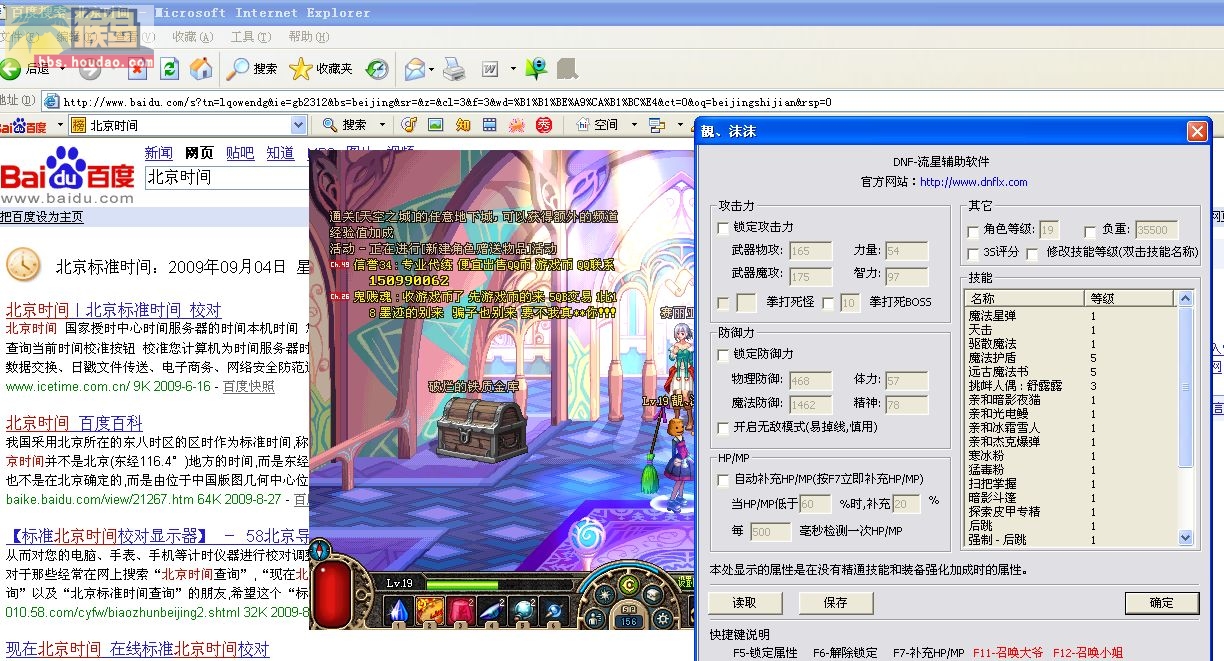Screen dimensions: 1224x661
Task: Open the Back button history dropdown arrow
Action: coord(61,69)
